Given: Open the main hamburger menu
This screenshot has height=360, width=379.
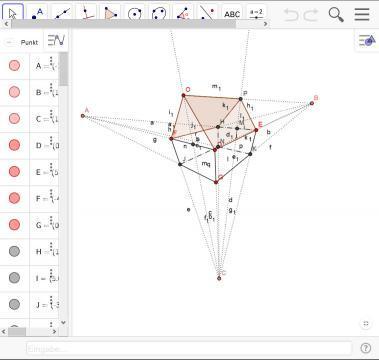Looking at the screenshot, I should (x=362, y=14).
